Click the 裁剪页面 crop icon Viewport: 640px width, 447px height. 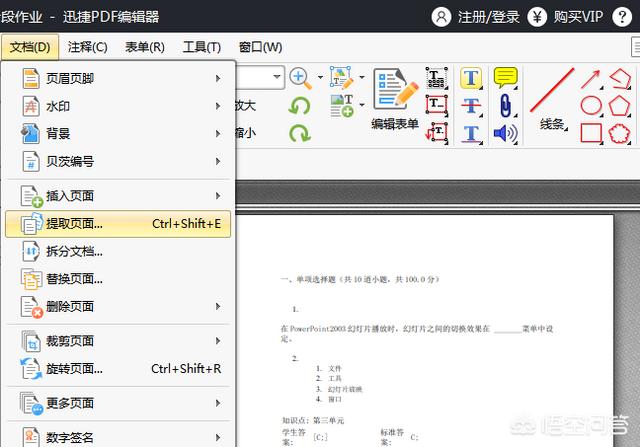pos(31,341)
